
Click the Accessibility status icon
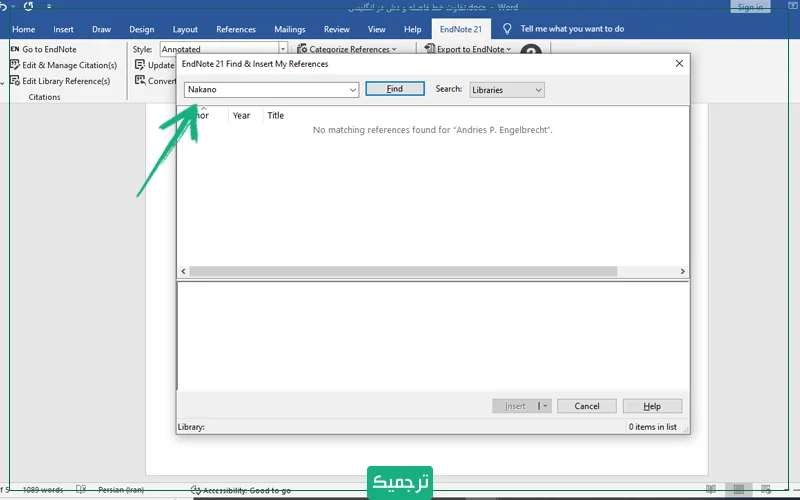(196, 490)
